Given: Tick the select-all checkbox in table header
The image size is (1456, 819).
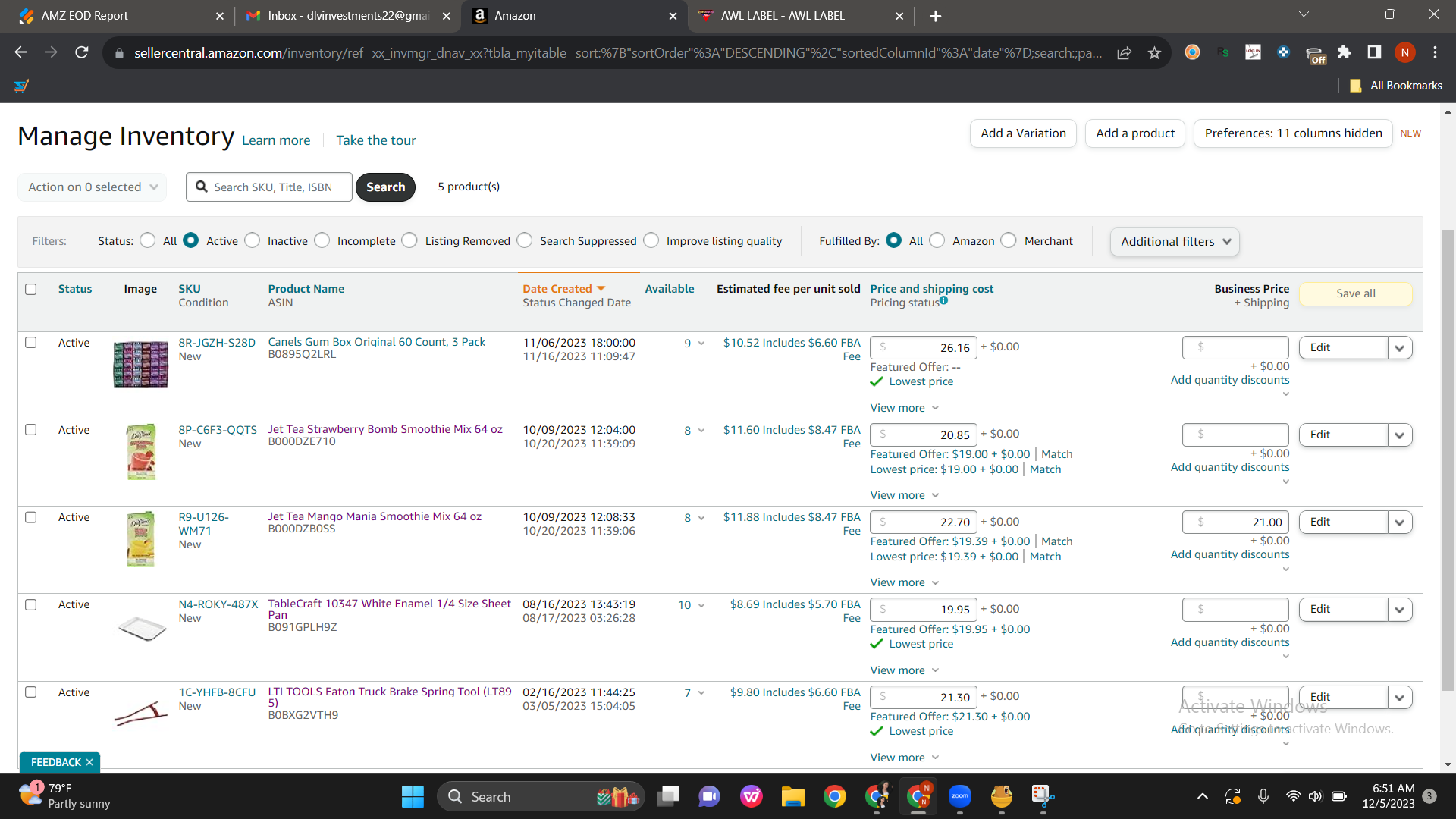Looking at the screenshot, I should click(x=31, y=289).
